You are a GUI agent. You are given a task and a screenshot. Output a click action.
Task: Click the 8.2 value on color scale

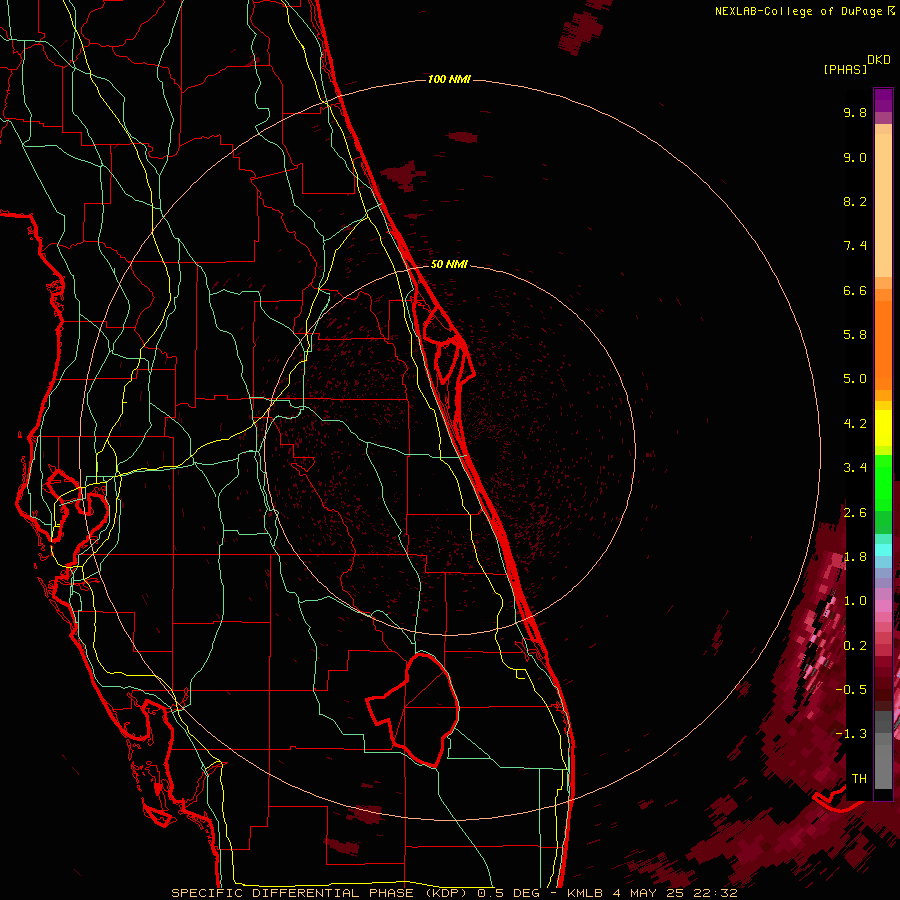point(855,201)
